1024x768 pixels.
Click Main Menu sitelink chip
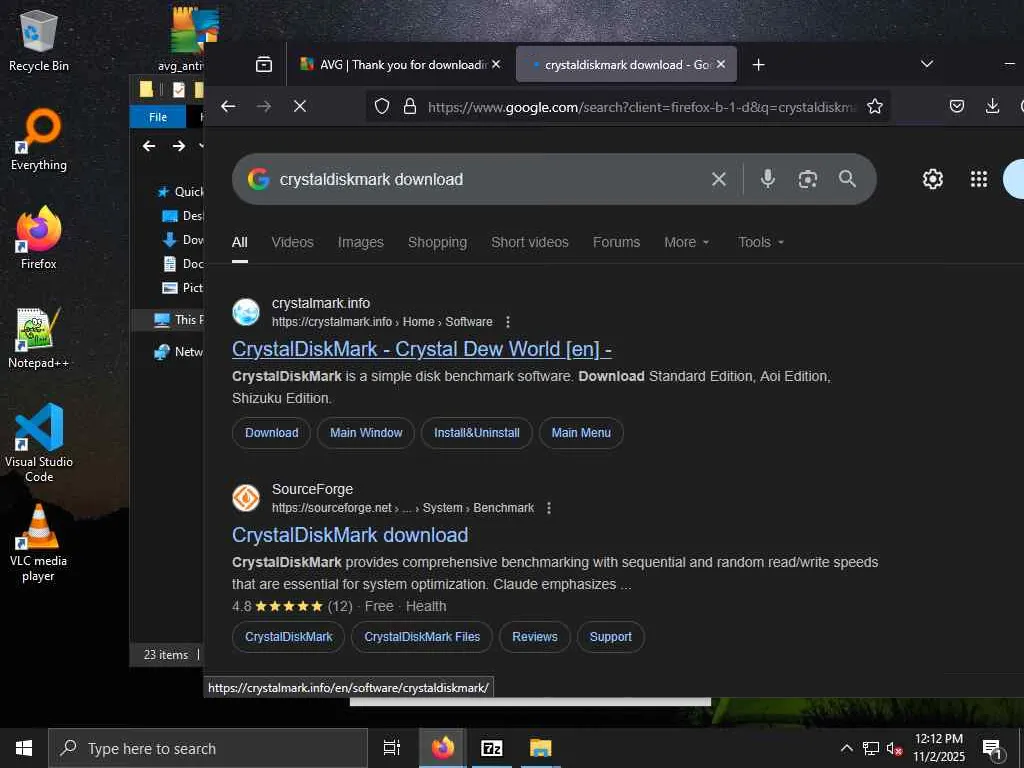pos(581,433)
